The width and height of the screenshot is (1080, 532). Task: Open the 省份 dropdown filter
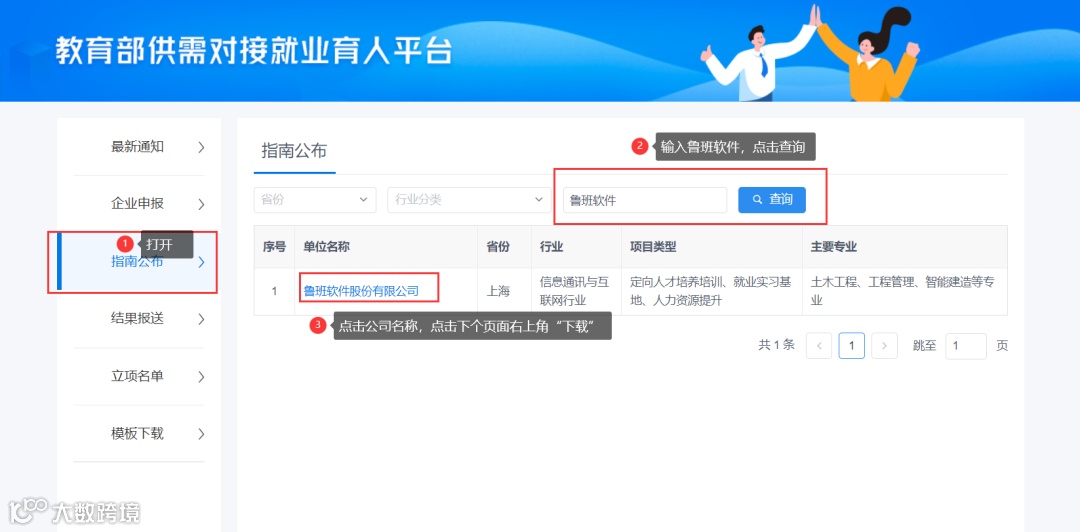point(315,200)
